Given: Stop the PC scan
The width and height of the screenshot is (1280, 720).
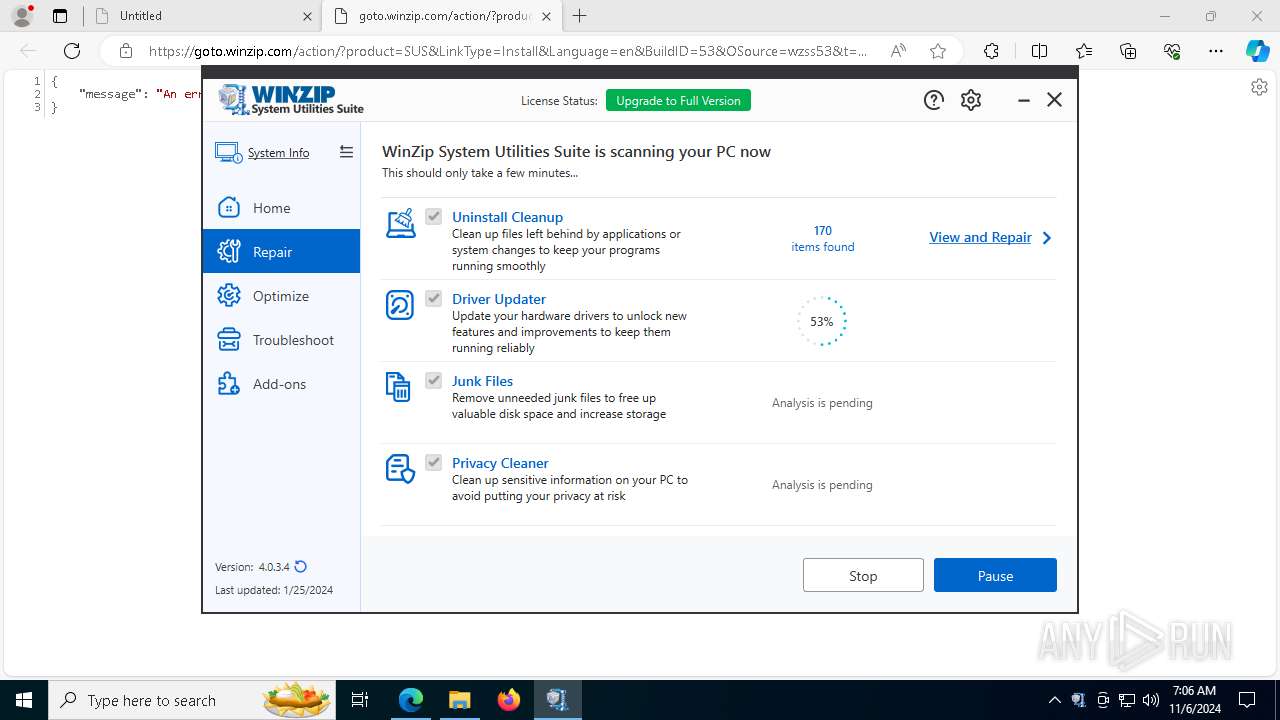Looking at the screenshot, I should click(863, 575).
